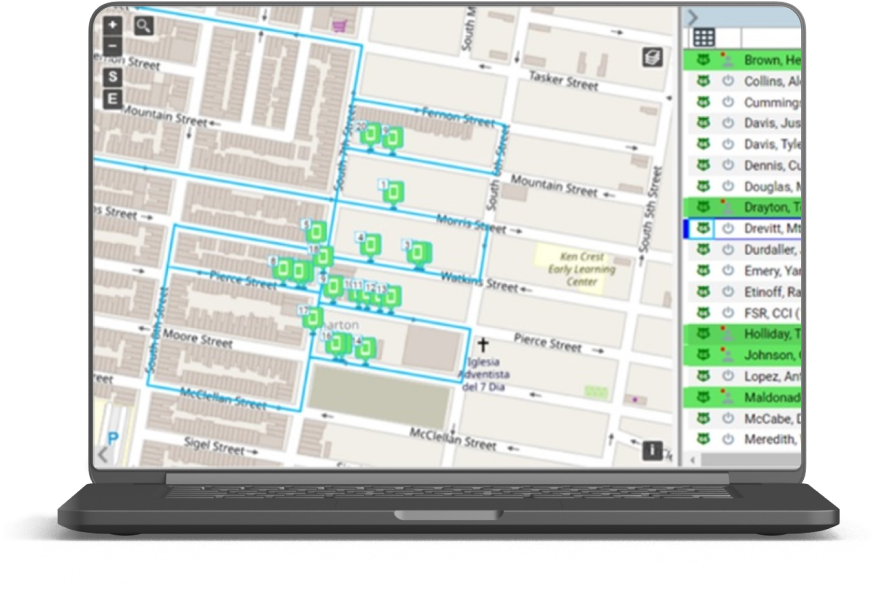Click map marker number 4 near Watkins Street

pos(371,244)
